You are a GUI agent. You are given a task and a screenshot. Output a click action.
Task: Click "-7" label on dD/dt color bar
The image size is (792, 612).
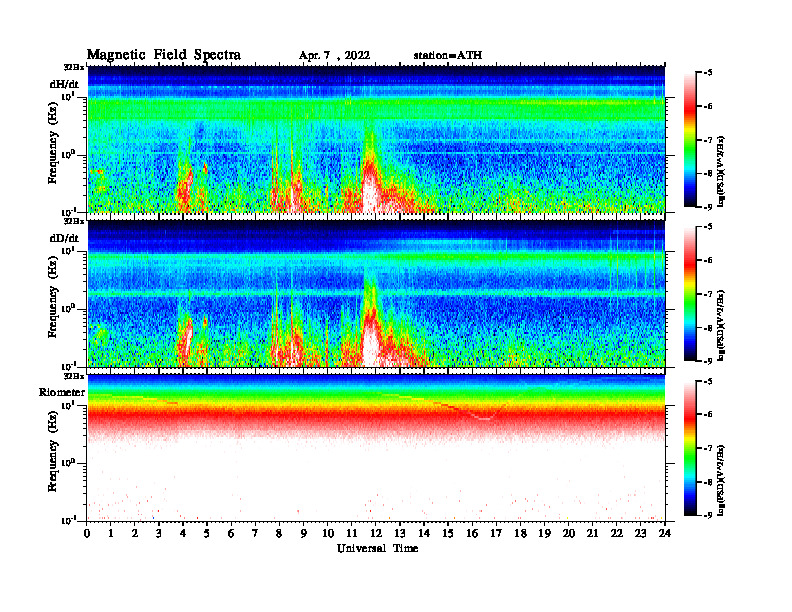point(708,293)
